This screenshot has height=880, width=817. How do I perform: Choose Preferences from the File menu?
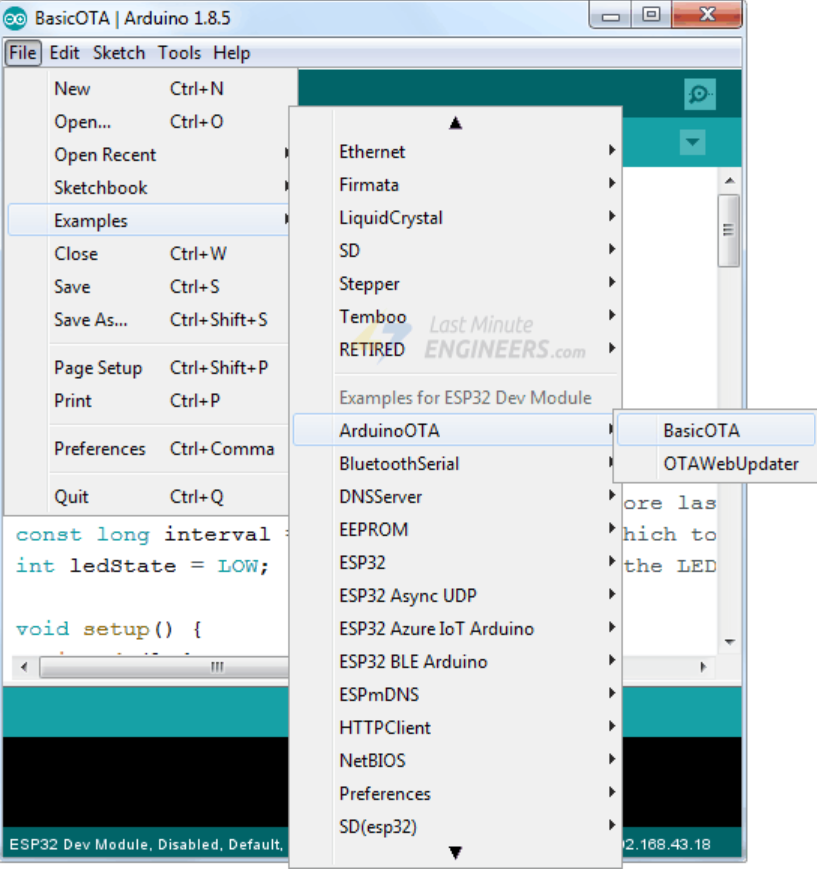(100, 449)
